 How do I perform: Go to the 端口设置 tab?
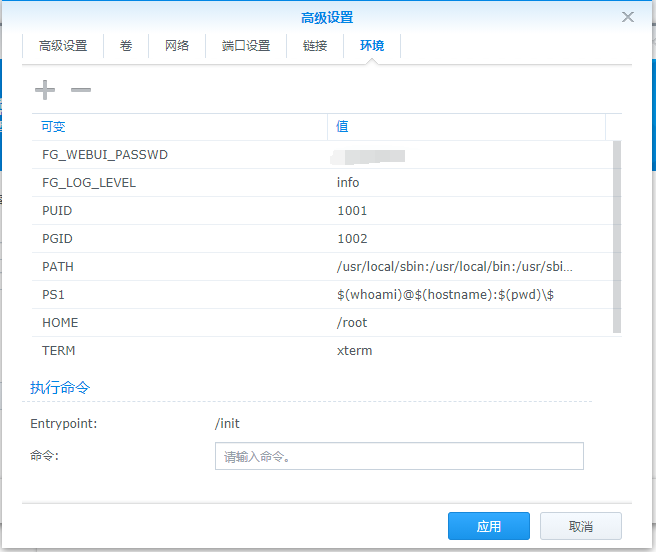(x=246, y=46)
